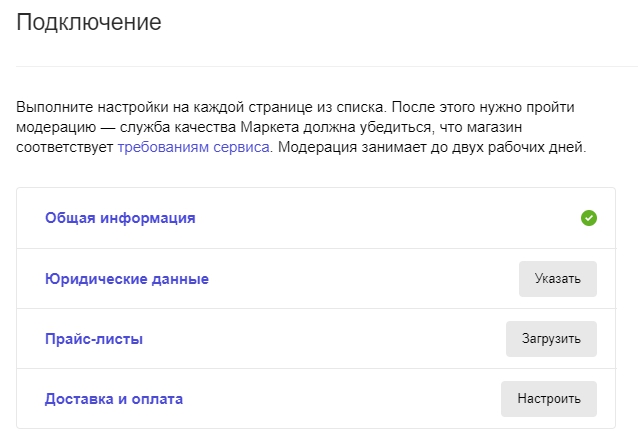638x441 pixels.
Task: Click the Настроить button for delivery
Action: pyautogui.click(x=548, y=399)
